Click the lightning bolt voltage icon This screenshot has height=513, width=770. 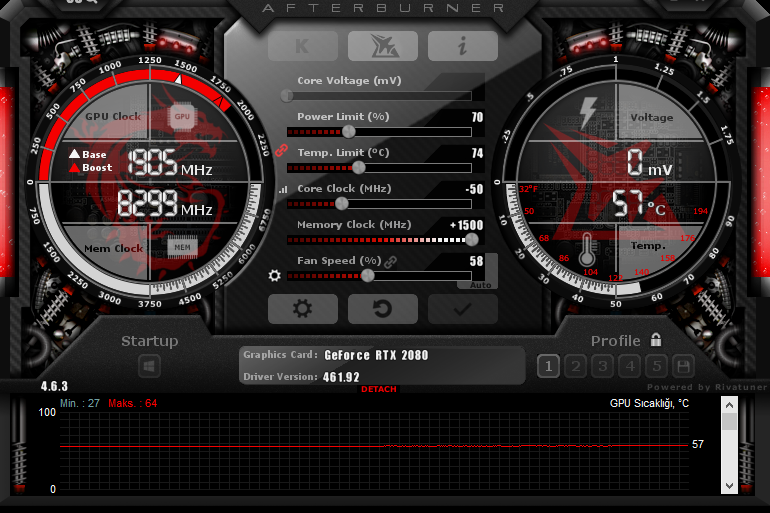(x=588, y=112)
